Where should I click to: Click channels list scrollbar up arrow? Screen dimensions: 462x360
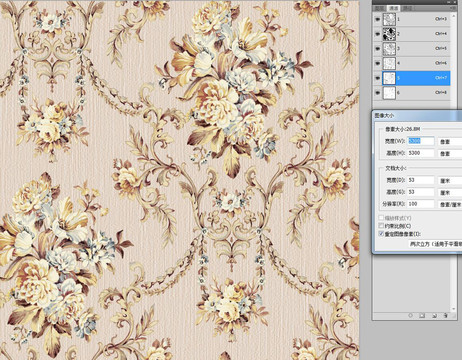[x=453, y=16]
